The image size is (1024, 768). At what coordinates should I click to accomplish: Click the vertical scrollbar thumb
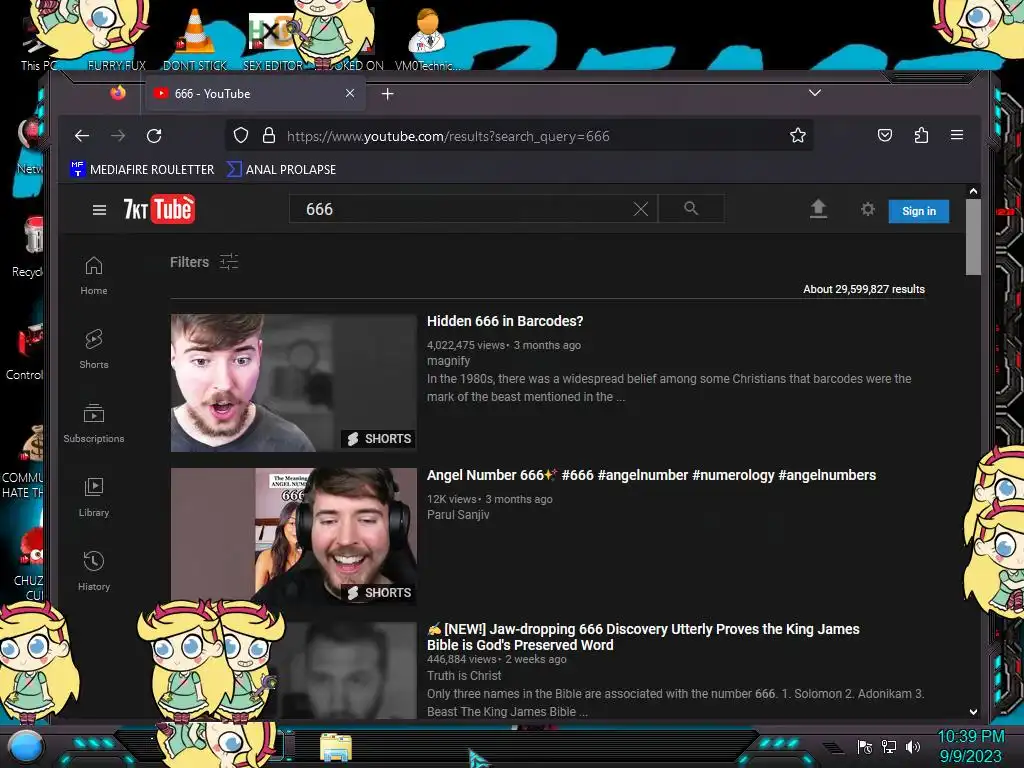(x=973, y=237)
